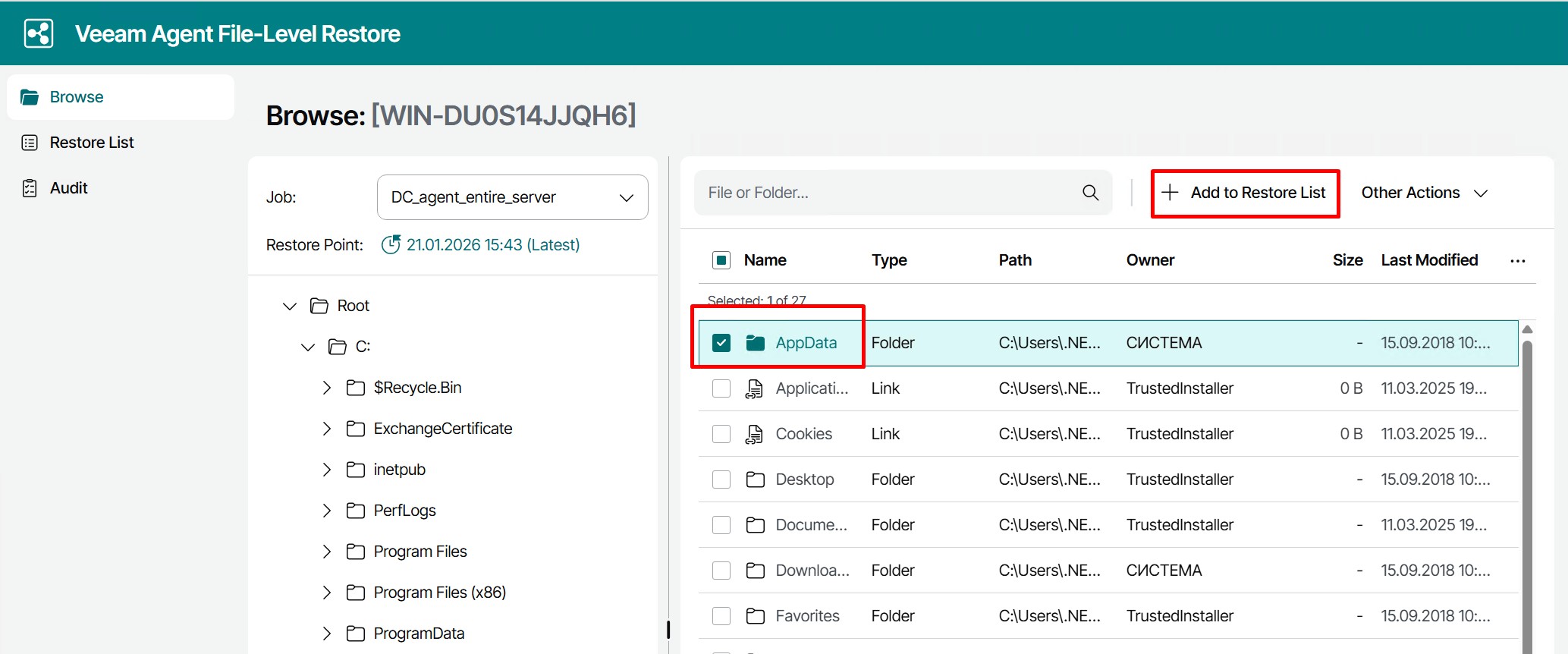This screenshot has width=1568, height=654.
Task: Focus the File or Folder search field
Action: 888,193
